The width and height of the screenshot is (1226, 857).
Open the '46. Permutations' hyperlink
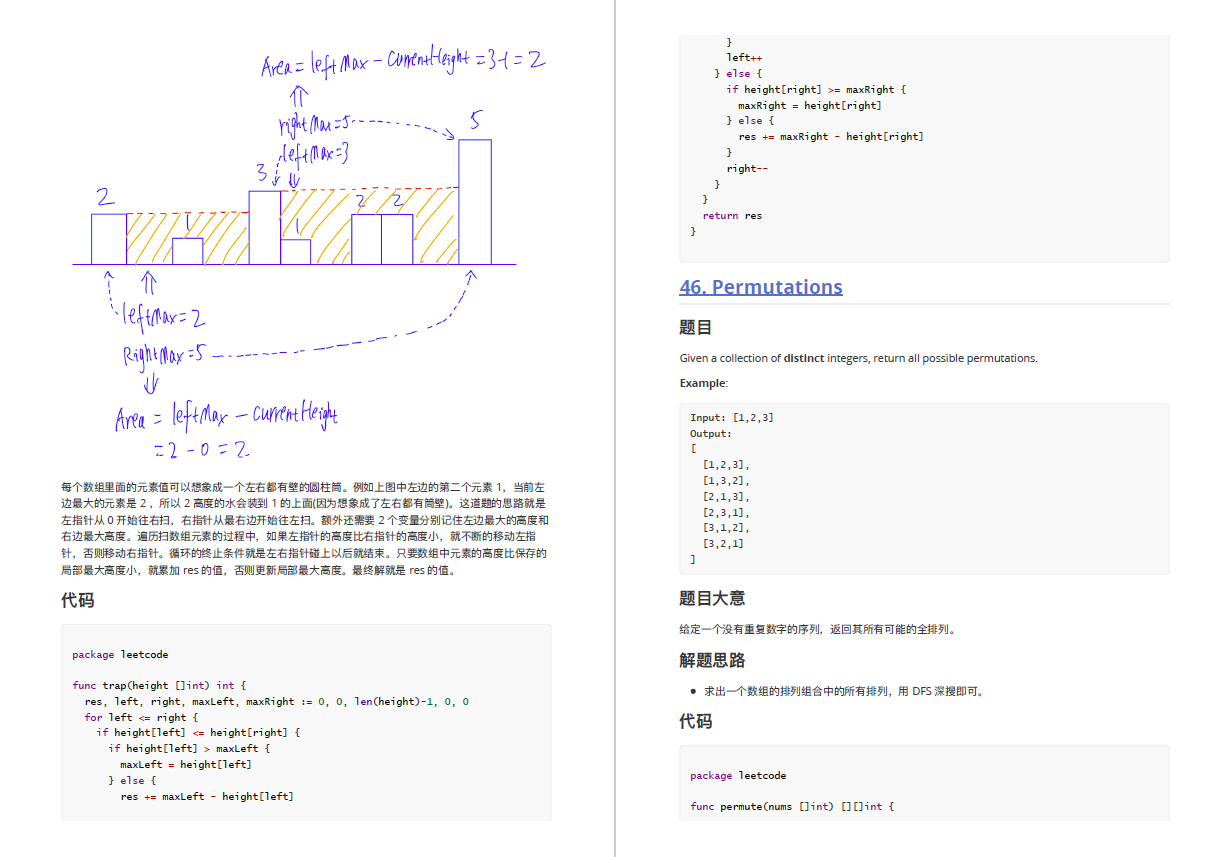[x=760, y=287]
